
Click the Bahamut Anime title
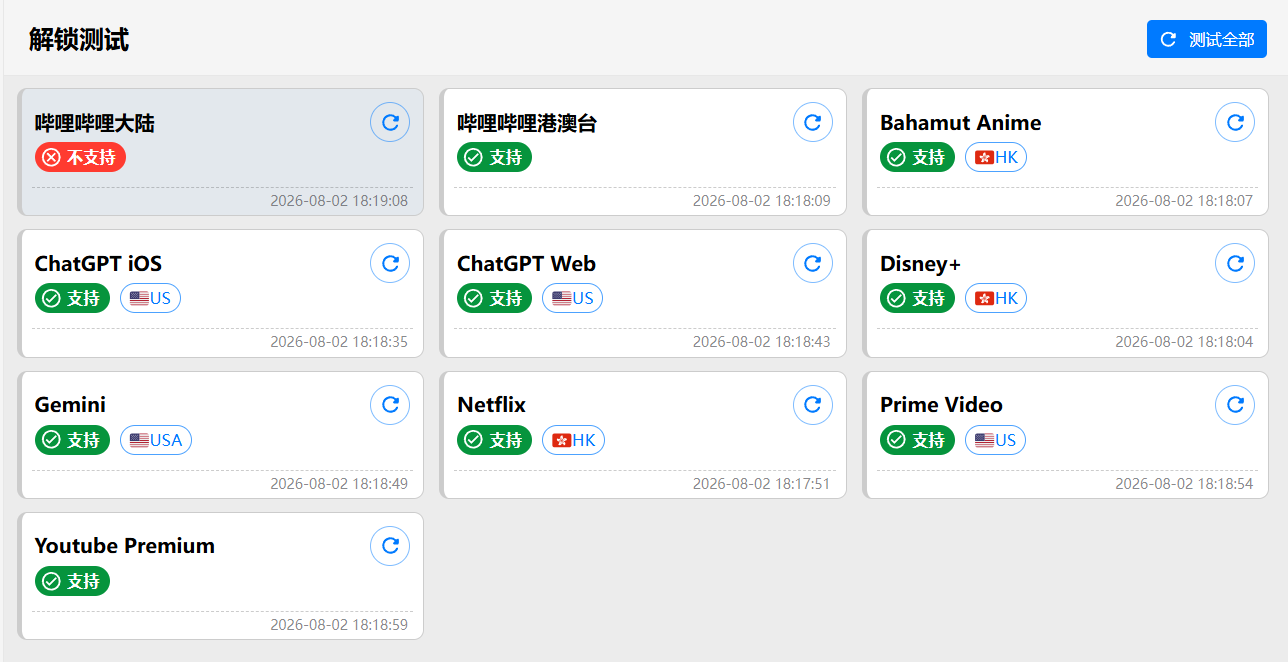pyautogui.click(x=960, y=123)
